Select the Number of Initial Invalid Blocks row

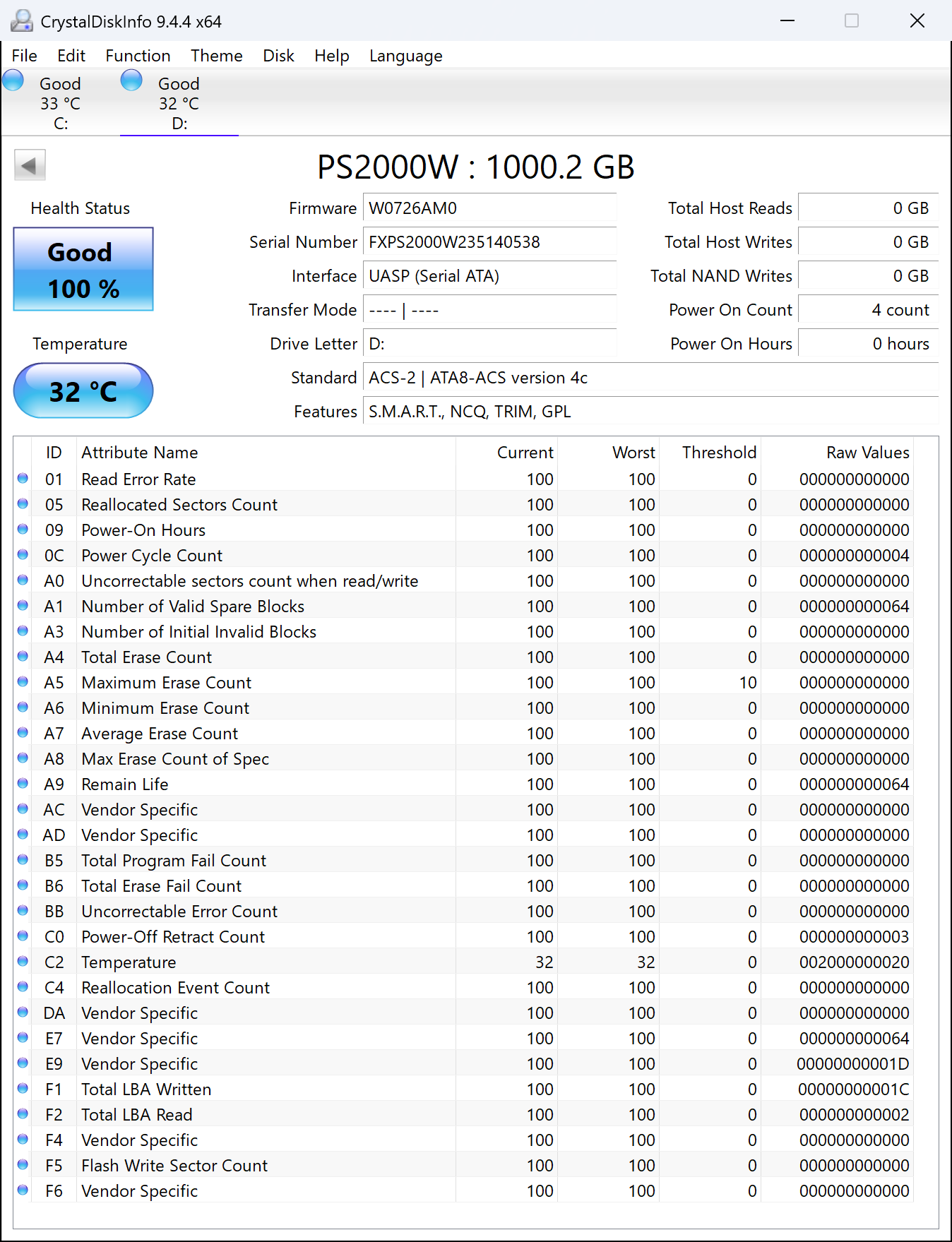463,631
